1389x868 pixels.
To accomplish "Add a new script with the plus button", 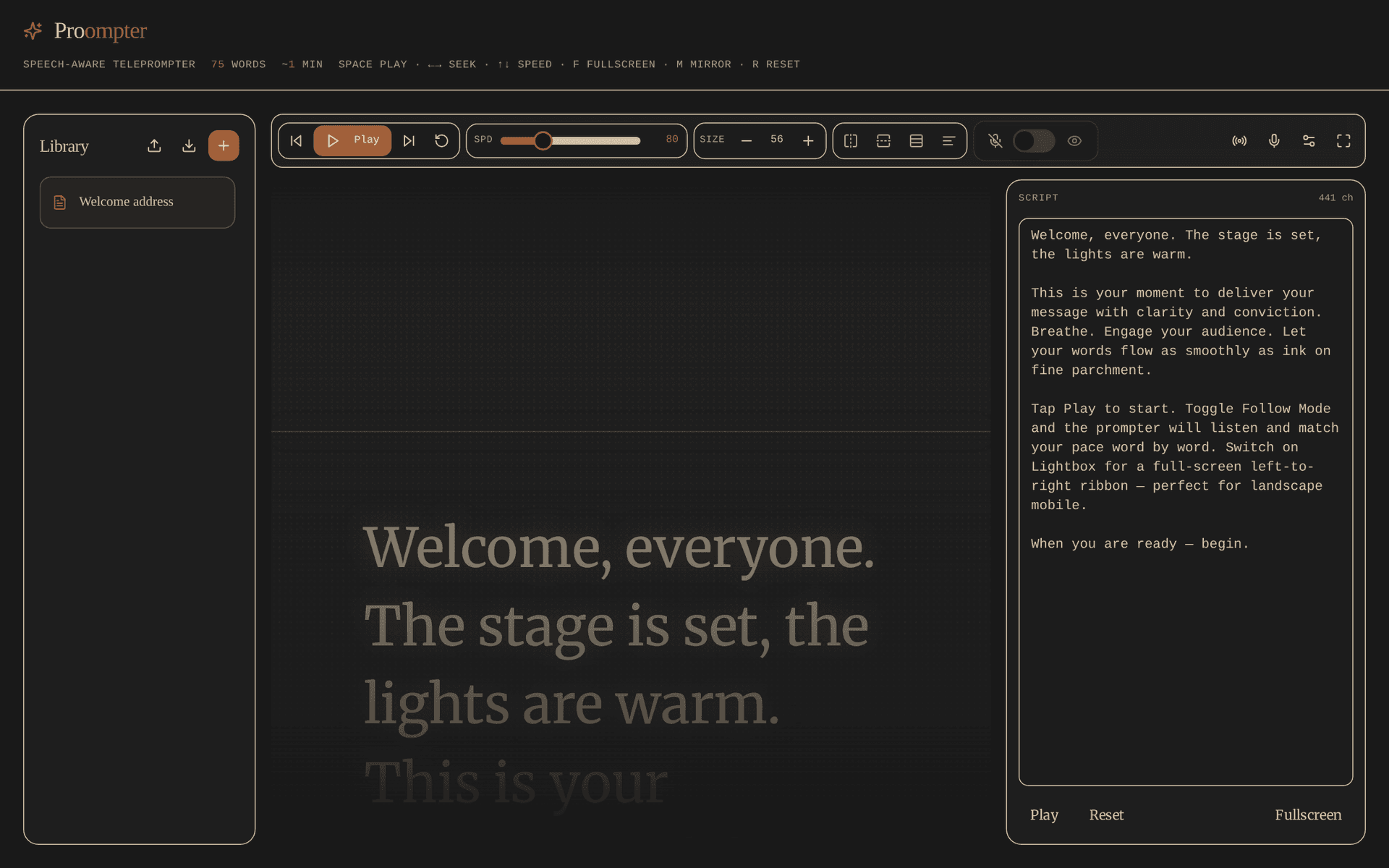I will tap(224, 145).
